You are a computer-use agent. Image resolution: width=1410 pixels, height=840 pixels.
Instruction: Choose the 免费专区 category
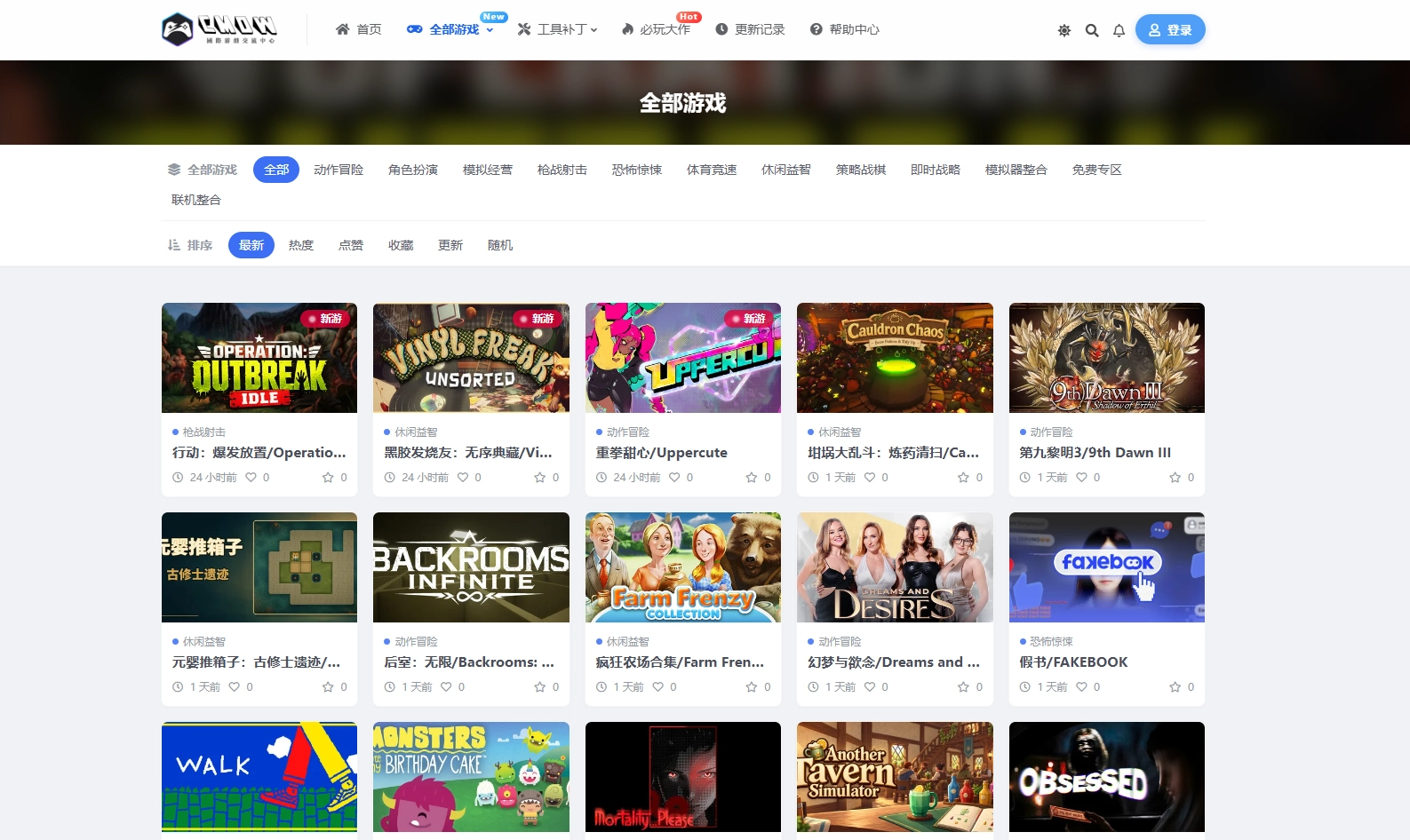pos(1097,170)
